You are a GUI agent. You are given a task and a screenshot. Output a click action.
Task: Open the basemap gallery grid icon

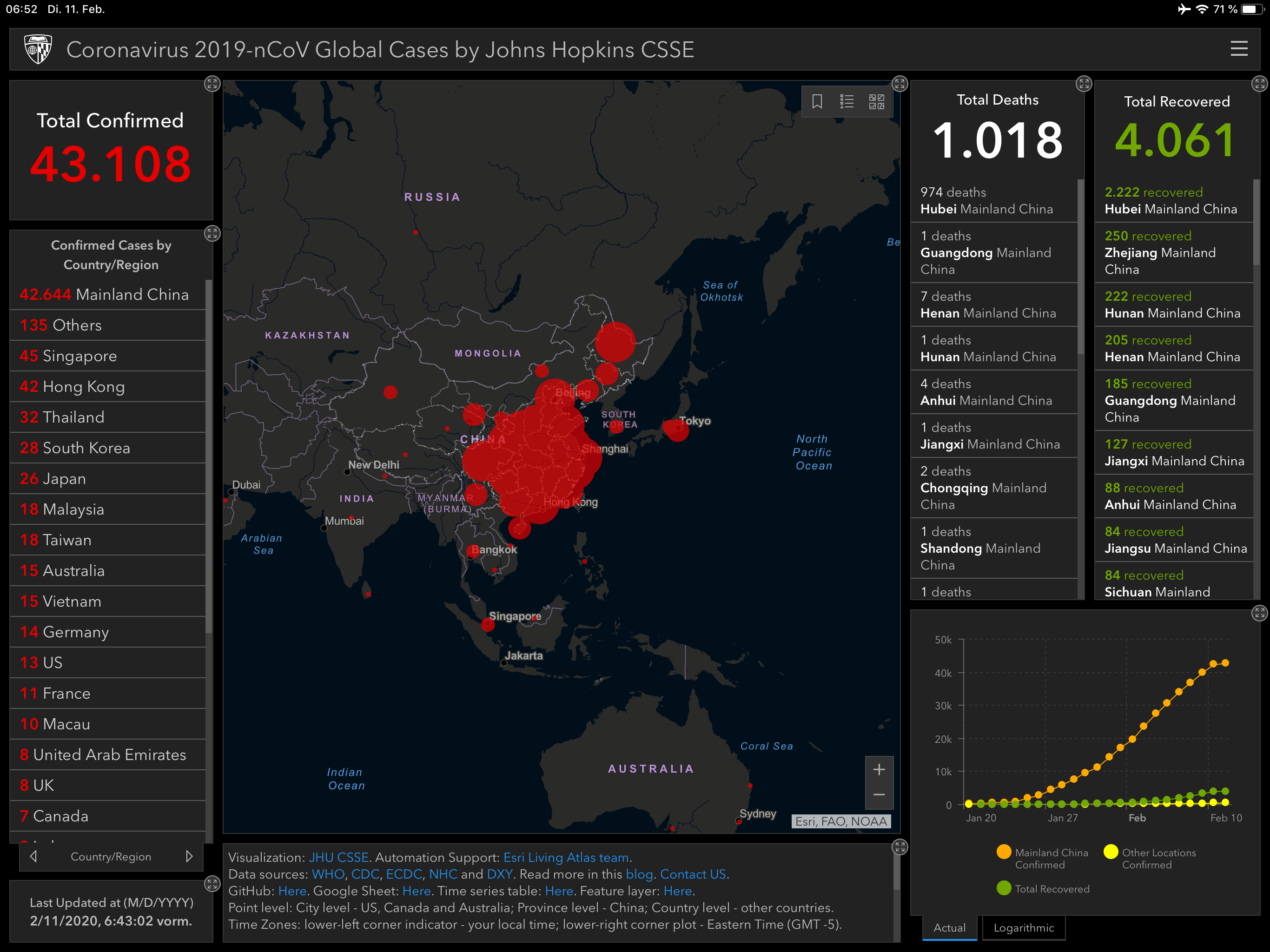pyautogui.click(x=876, y=102)
